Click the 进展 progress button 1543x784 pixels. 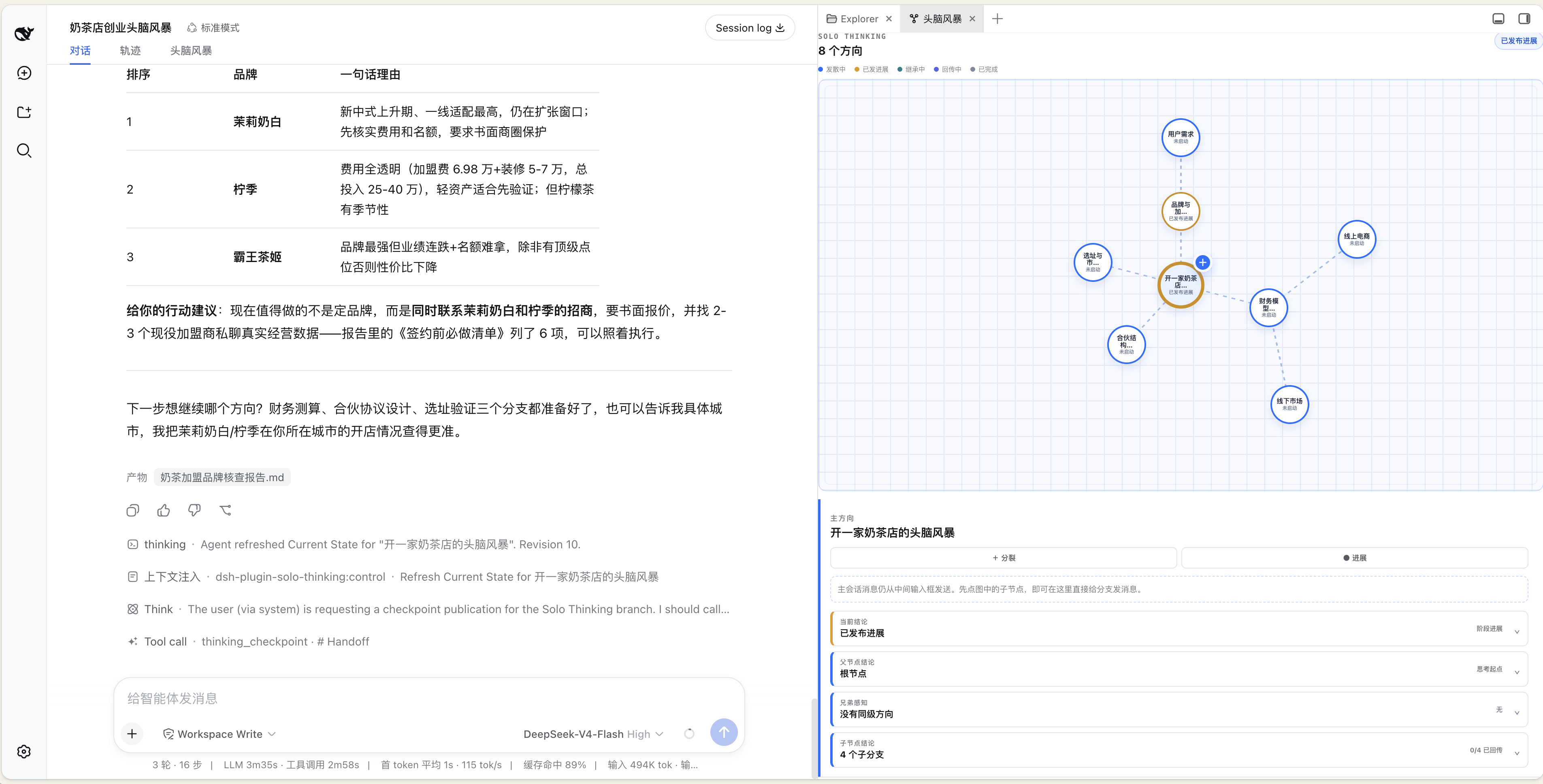(1355, 558)
